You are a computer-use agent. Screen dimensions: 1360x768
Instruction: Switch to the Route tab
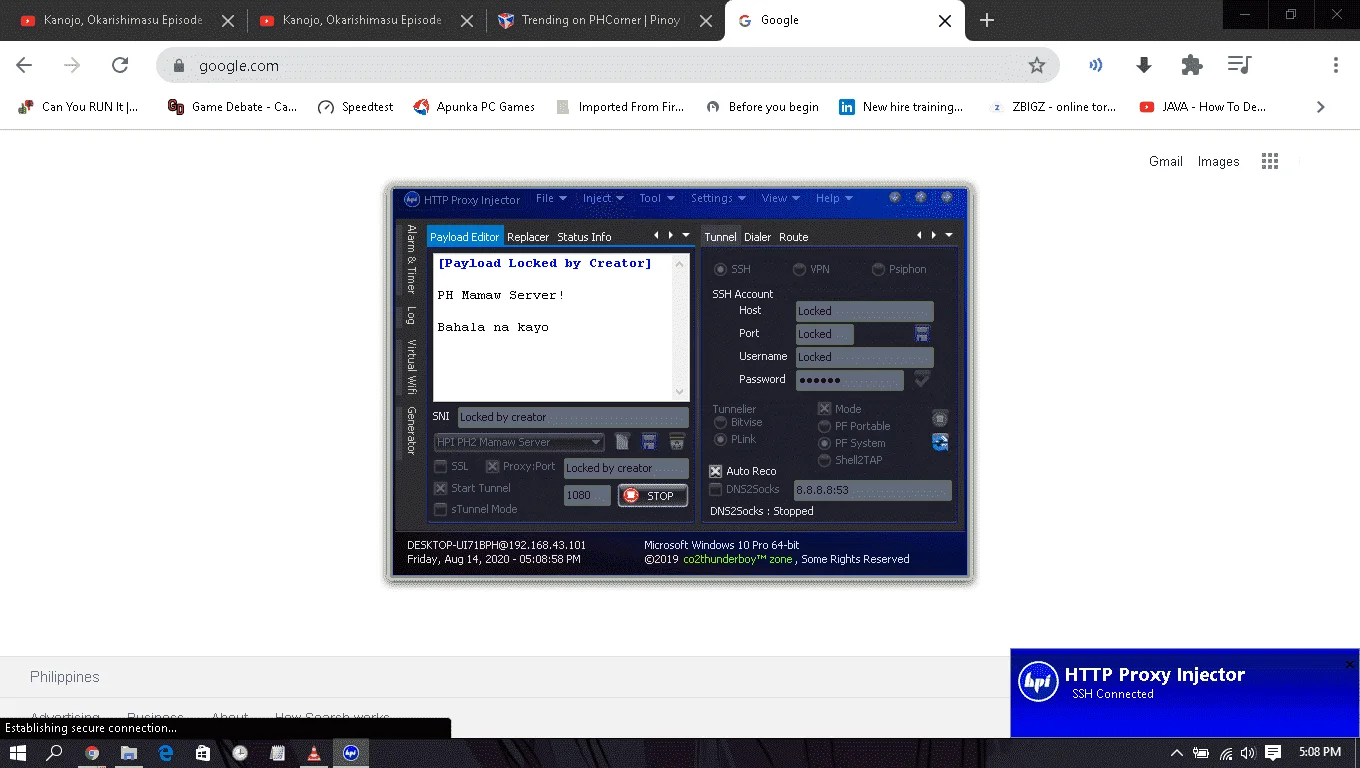(x=793, y=237)
